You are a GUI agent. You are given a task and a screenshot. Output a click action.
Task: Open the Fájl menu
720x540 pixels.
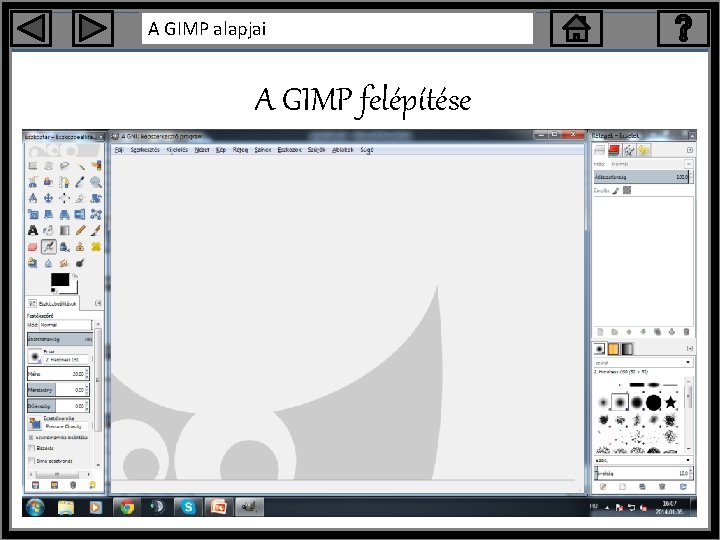click(x=119, y=150)
